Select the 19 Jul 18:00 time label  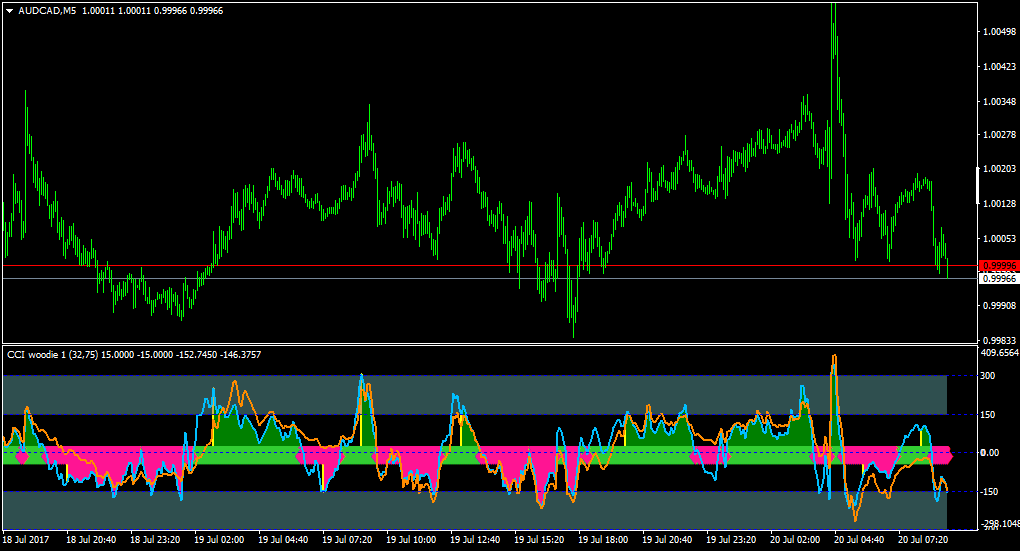point(603,540)
